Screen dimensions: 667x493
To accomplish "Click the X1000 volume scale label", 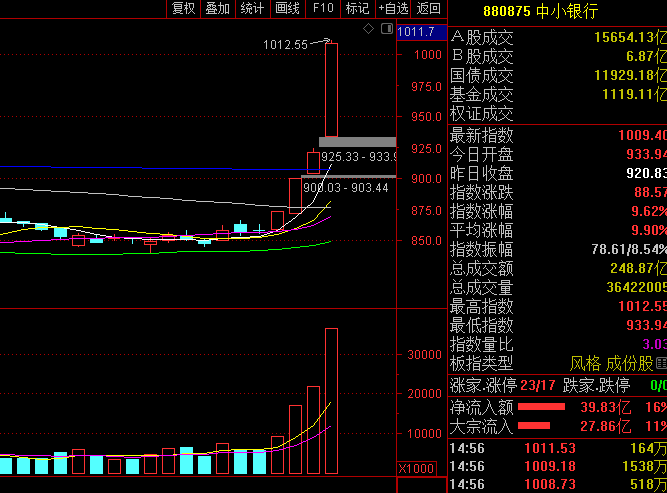I will pyautogui.click(x=415, y=469).
